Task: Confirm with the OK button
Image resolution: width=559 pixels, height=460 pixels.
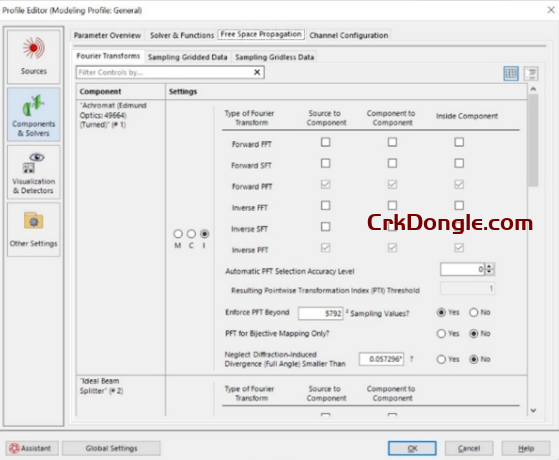Action: [412, 448]
